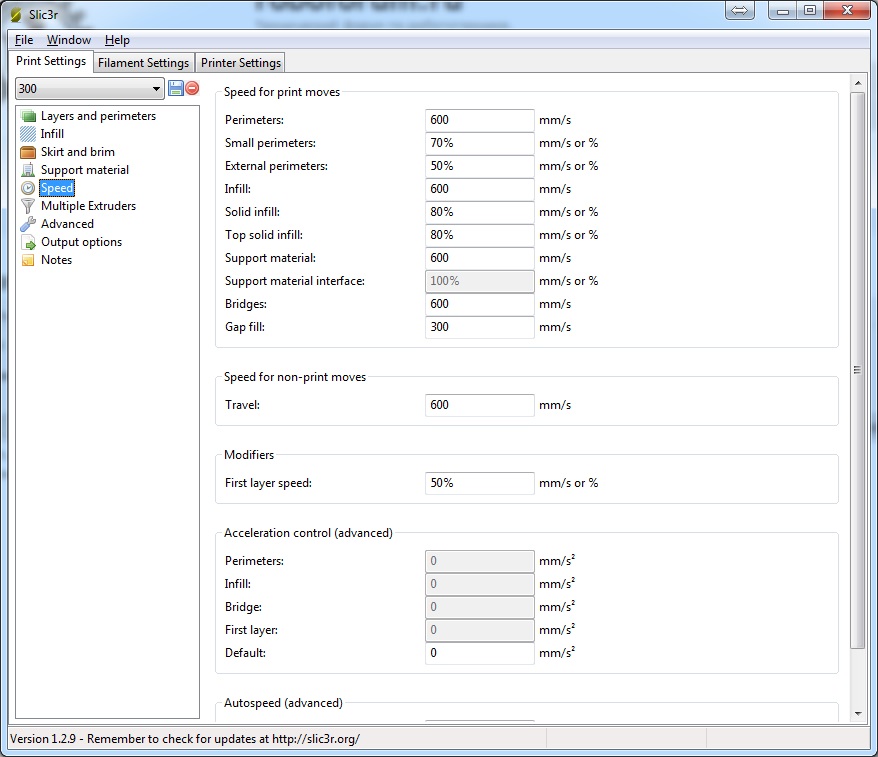Open the Advanced wrench icon
Image resolution: width=878 pixels, height=757 pixels.
click(x=28, y=224)
